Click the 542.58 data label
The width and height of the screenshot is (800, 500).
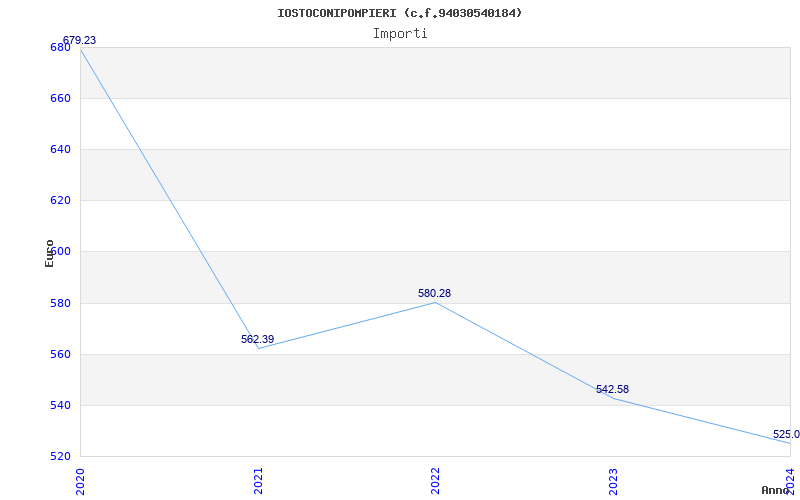(x=612, y=390)
